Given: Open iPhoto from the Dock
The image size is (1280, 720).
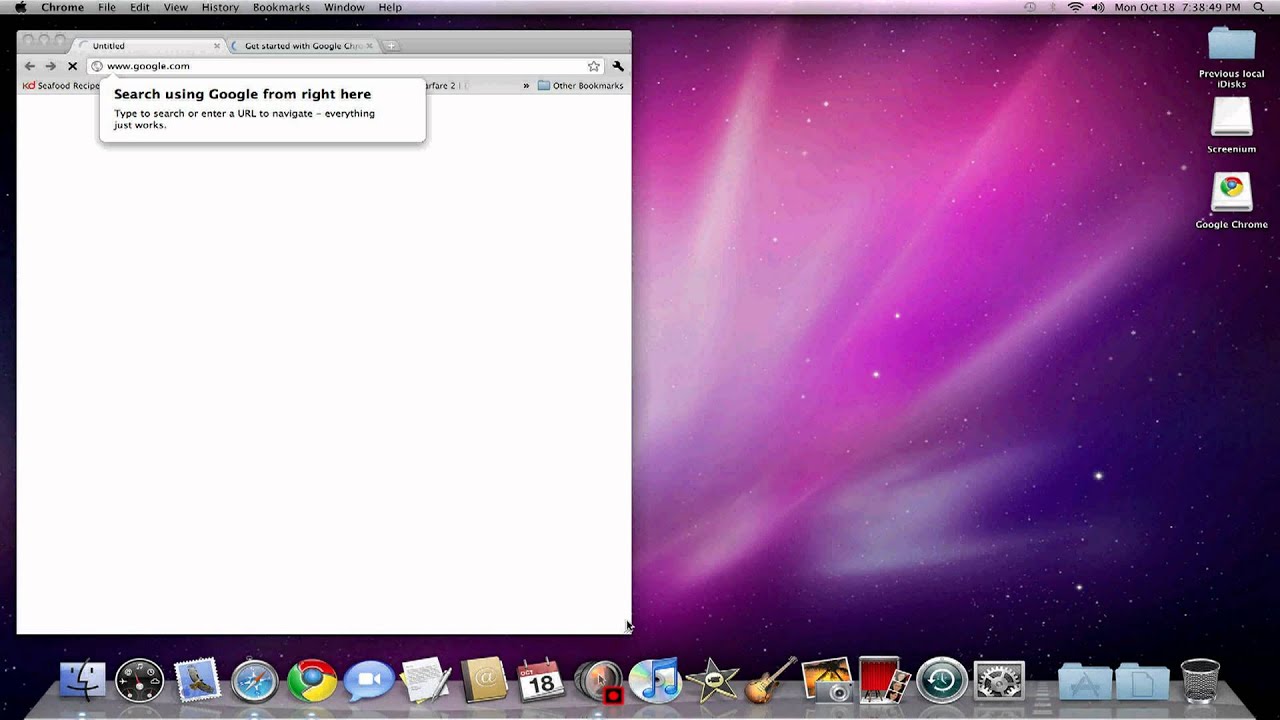Looking at the screenshot, I should pyautogui.click(x=827, y=680).
